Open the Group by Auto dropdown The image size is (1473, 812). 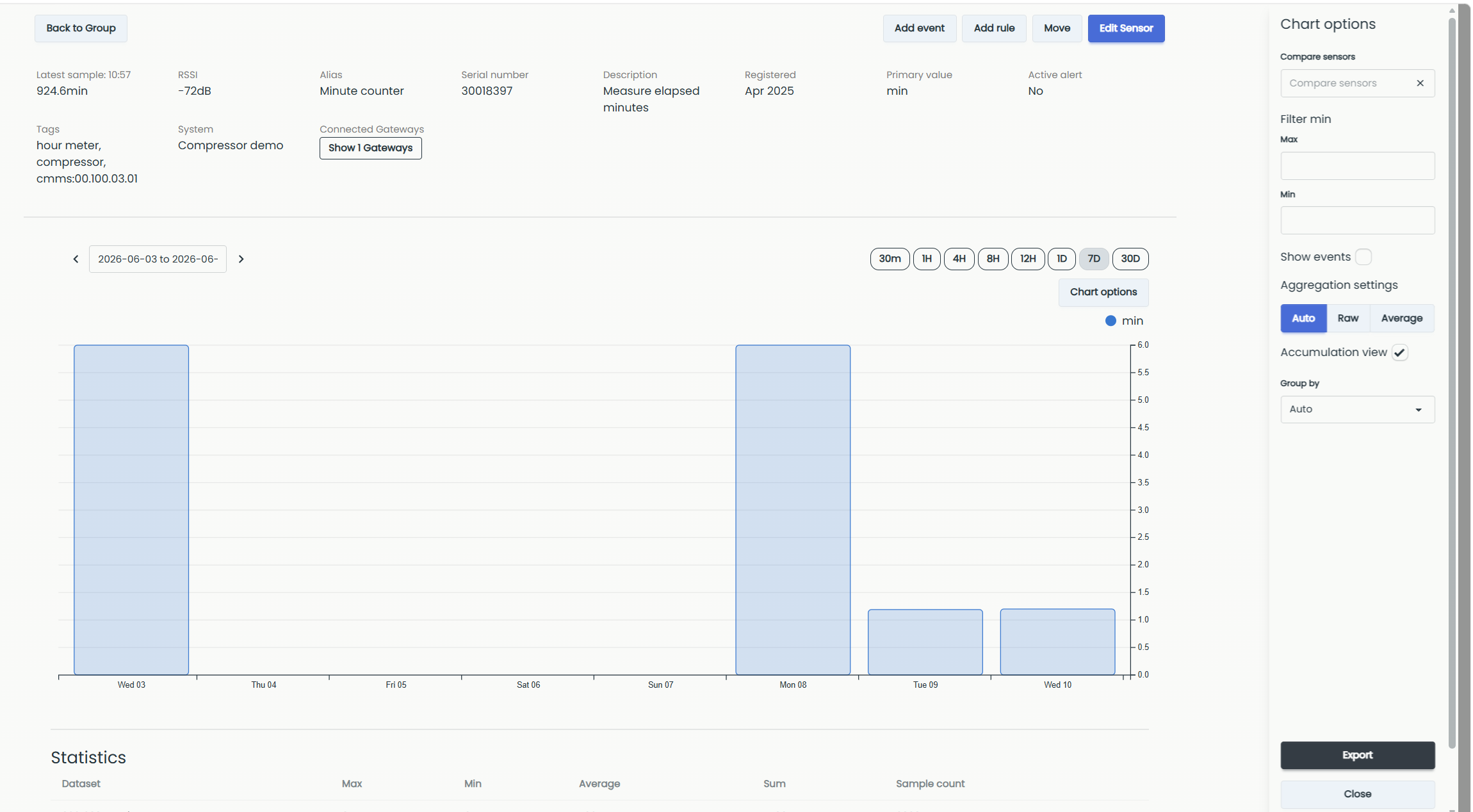coord(1357,409)
